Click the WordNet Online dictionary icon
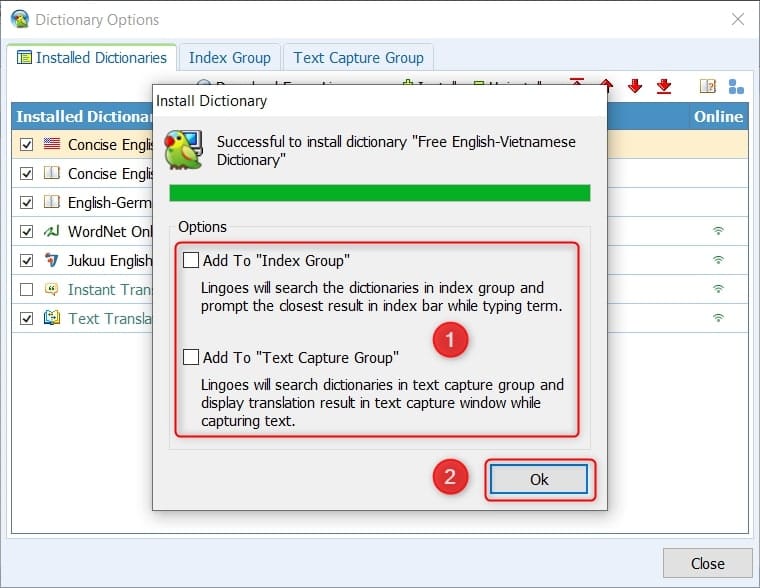 52,231
